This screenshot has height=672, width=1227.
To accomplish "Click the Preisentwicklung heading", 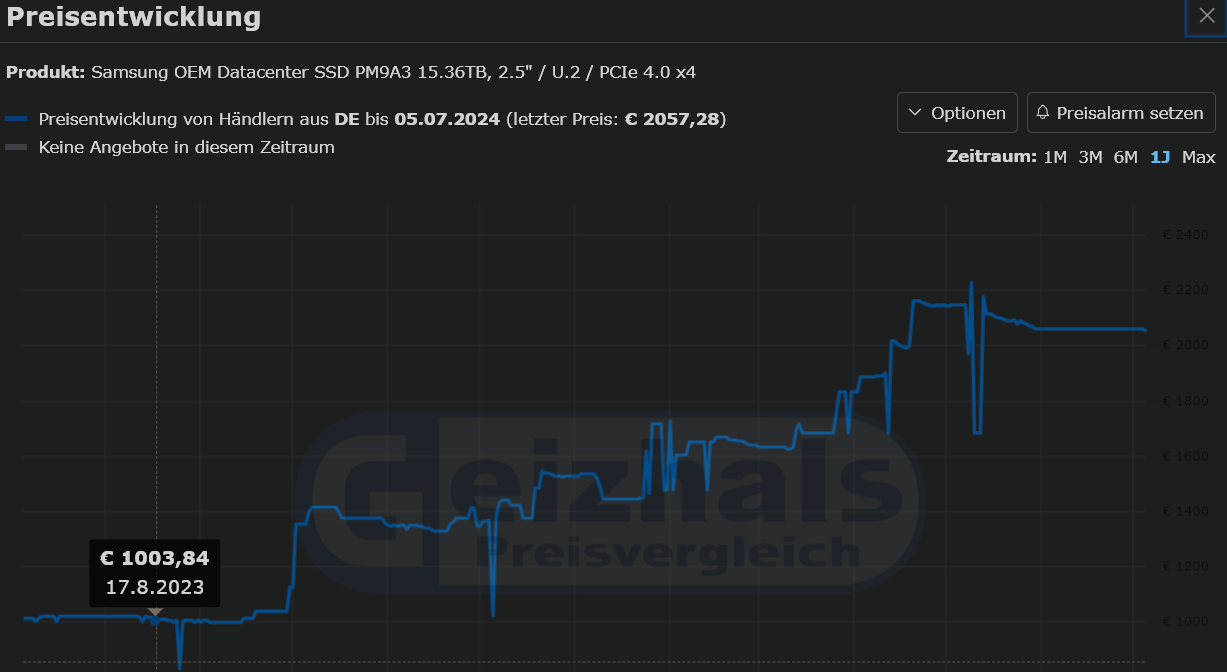I will tap(134, 17).
